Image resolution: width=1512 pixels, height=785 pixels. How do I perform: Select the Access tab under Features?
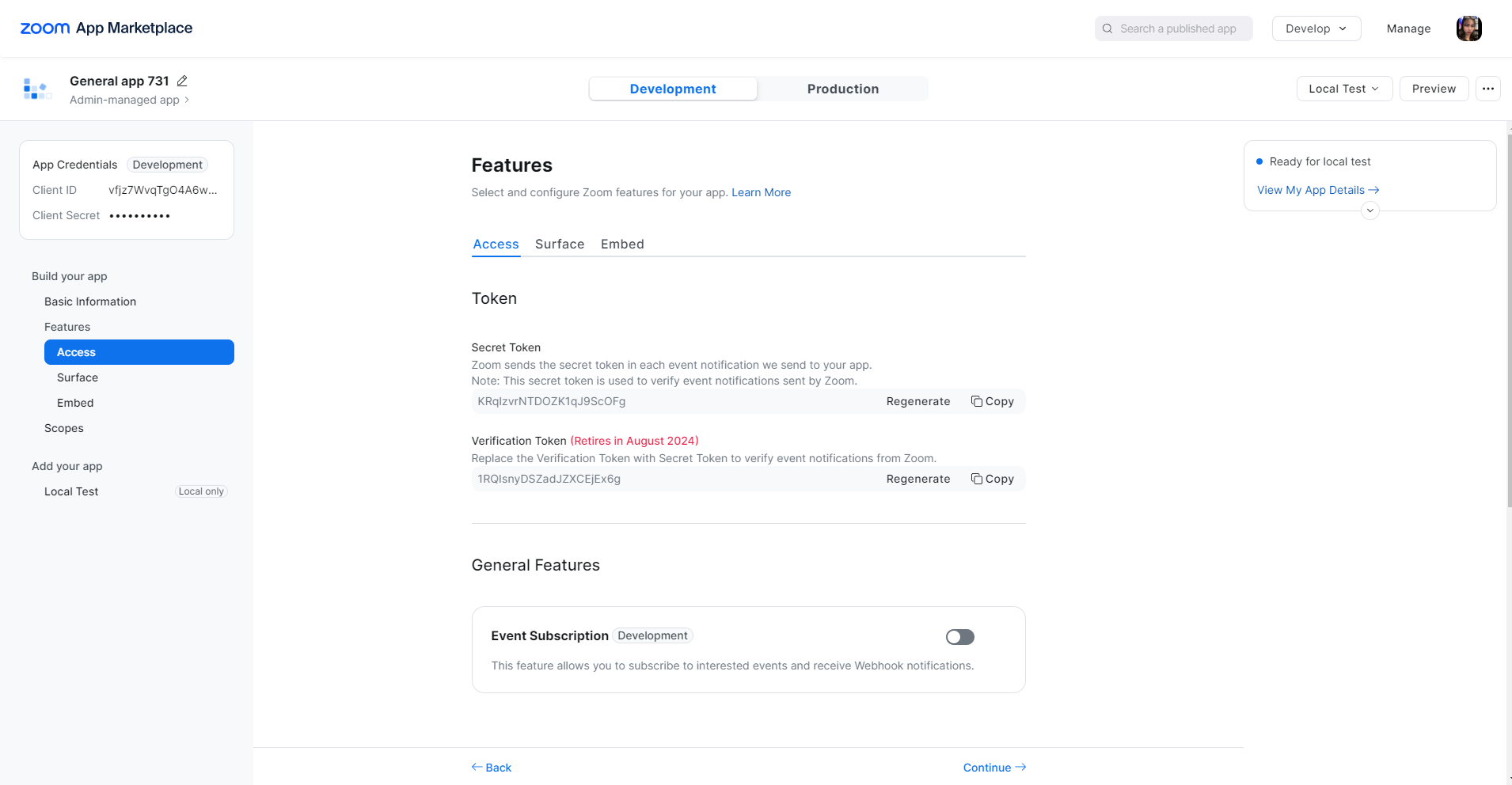point(496,244)
